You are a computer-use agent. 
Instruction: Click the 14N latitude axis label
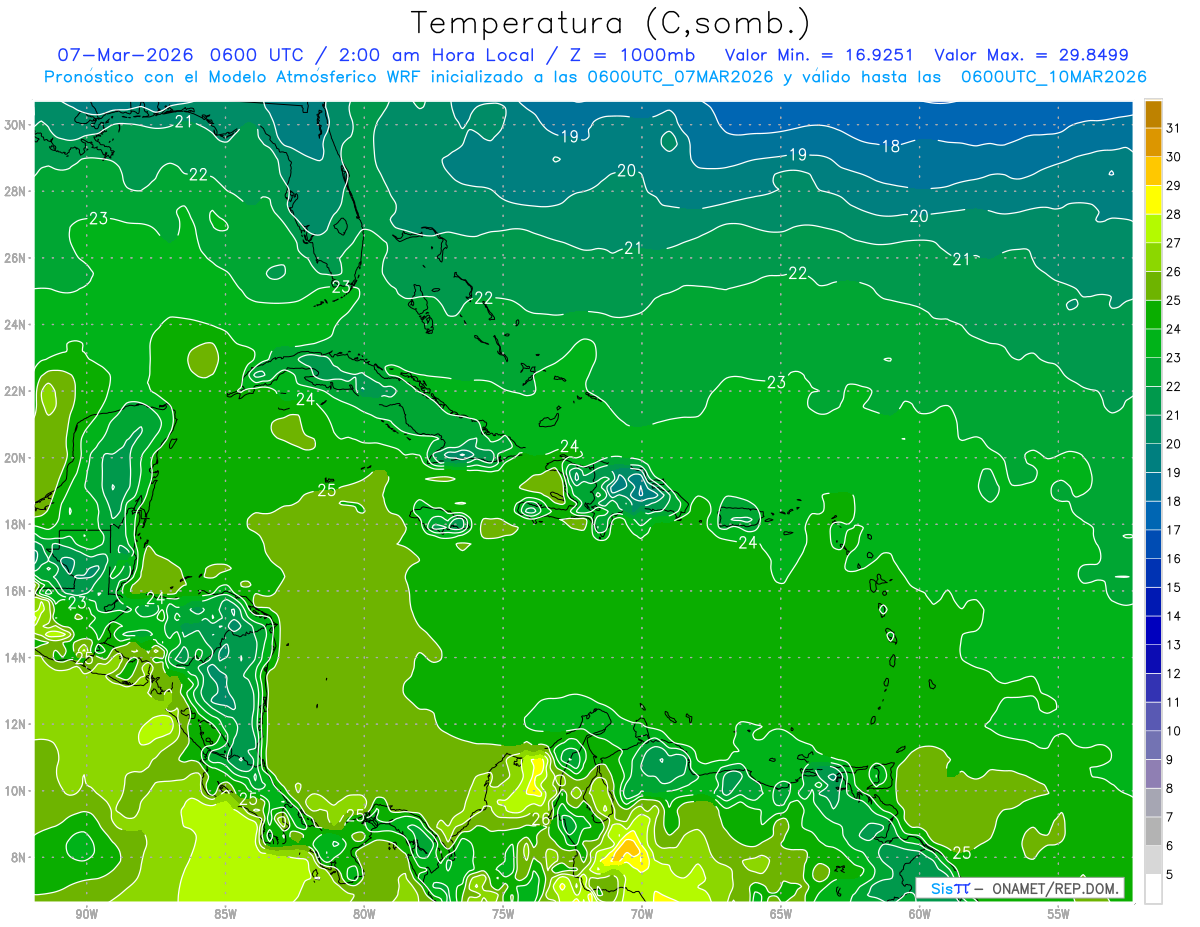[x=15, y=658]
